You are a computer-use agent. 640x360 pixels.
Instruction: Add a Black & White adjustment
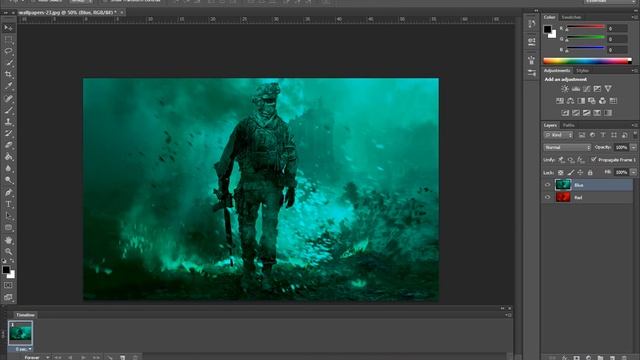pos(581,101)
